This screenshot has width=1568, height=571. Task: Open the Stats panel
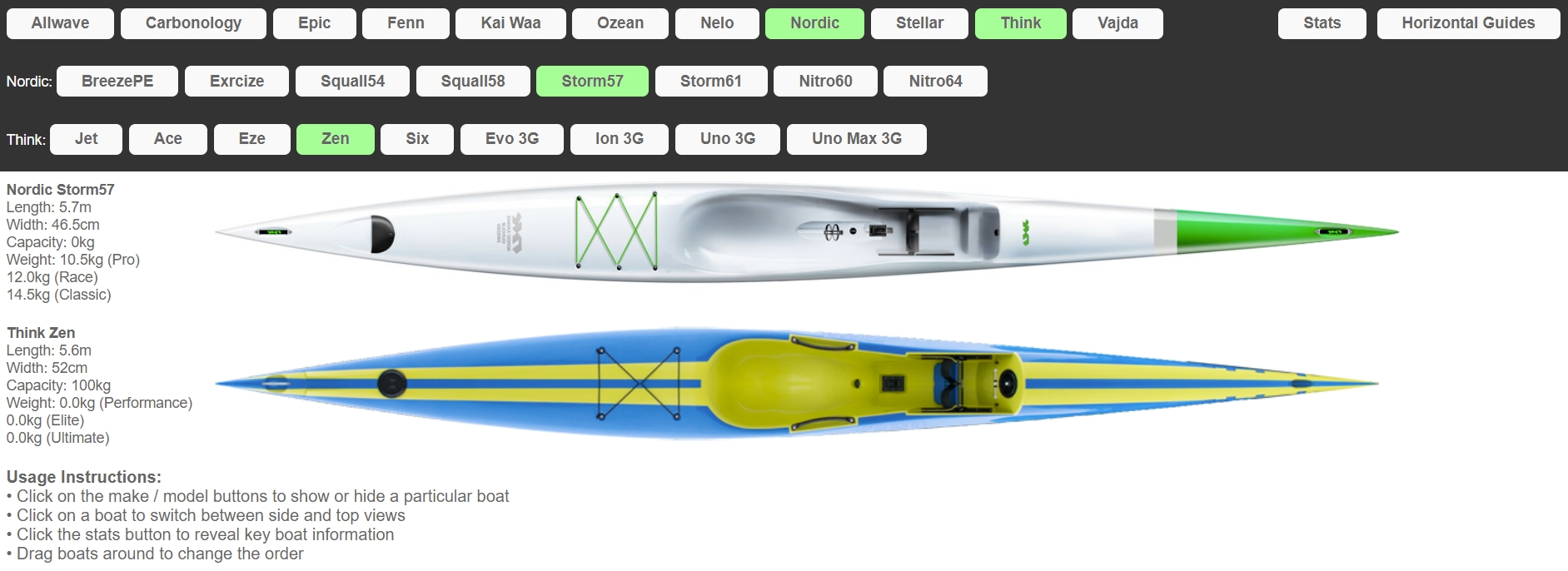1322,23
